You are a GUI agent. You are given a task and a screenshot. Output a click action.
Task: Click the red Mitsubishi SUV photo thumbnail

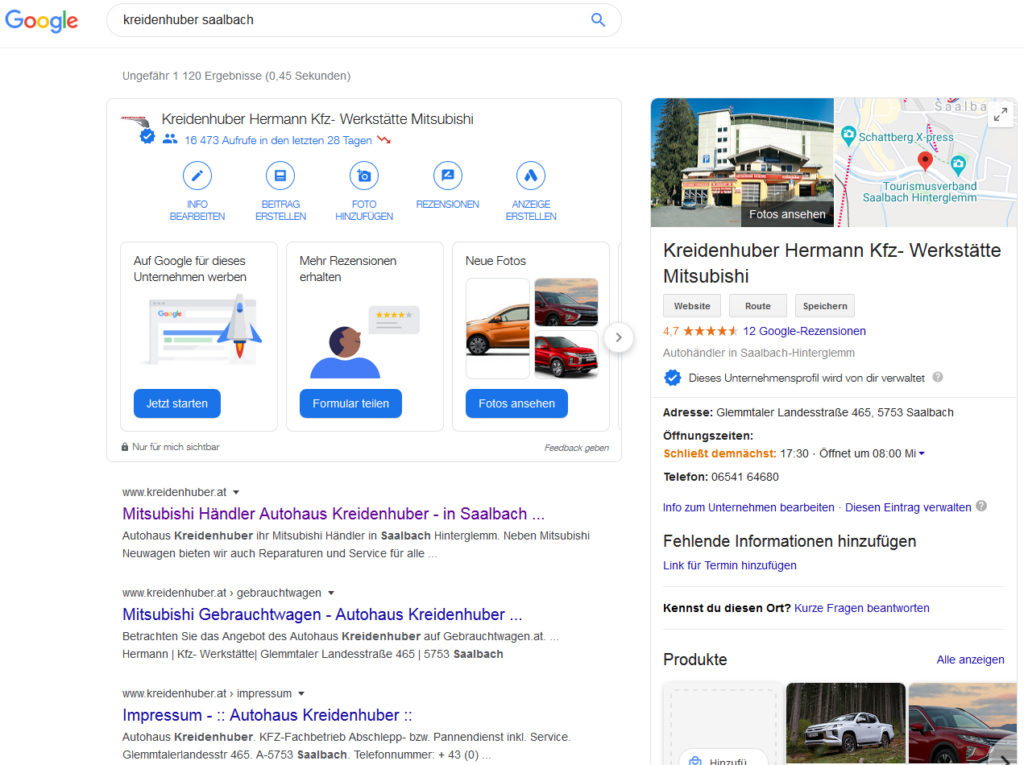566,355
